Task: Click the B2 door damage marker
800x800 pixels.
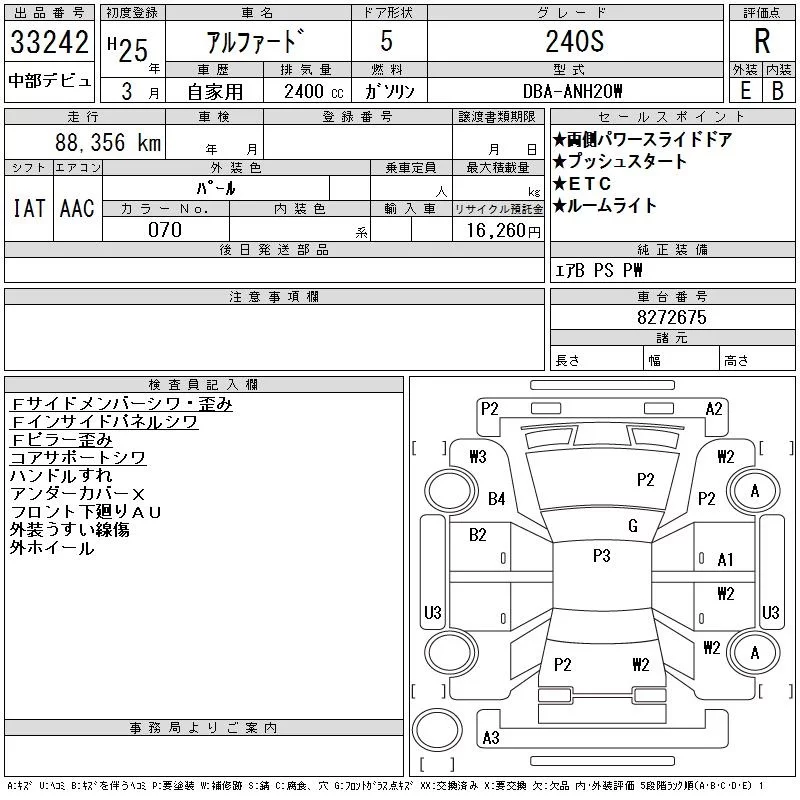Action: pos(477,535)
